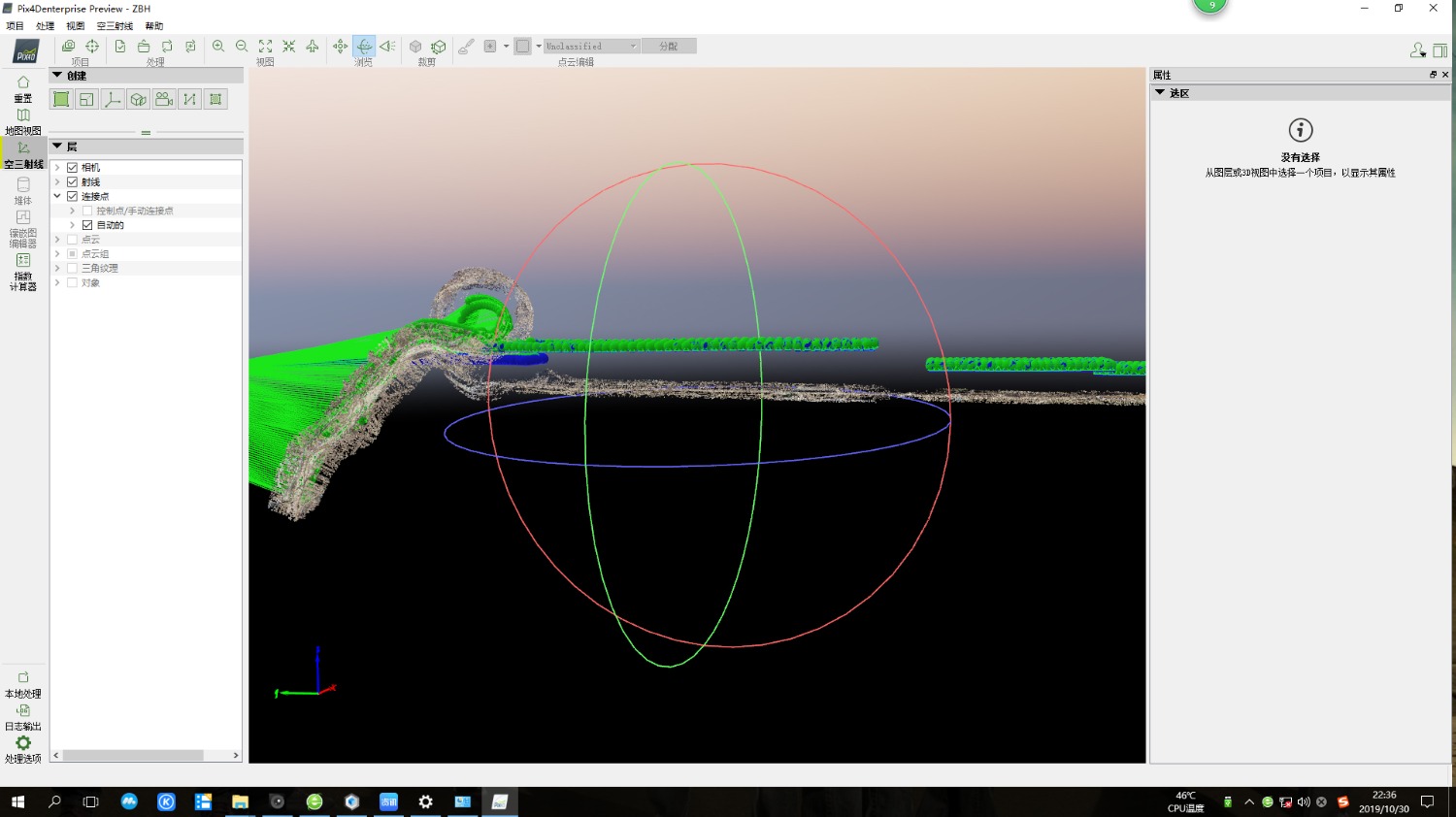
Task: Click the Pix4D logo button
Action: [x=25, y=51]
